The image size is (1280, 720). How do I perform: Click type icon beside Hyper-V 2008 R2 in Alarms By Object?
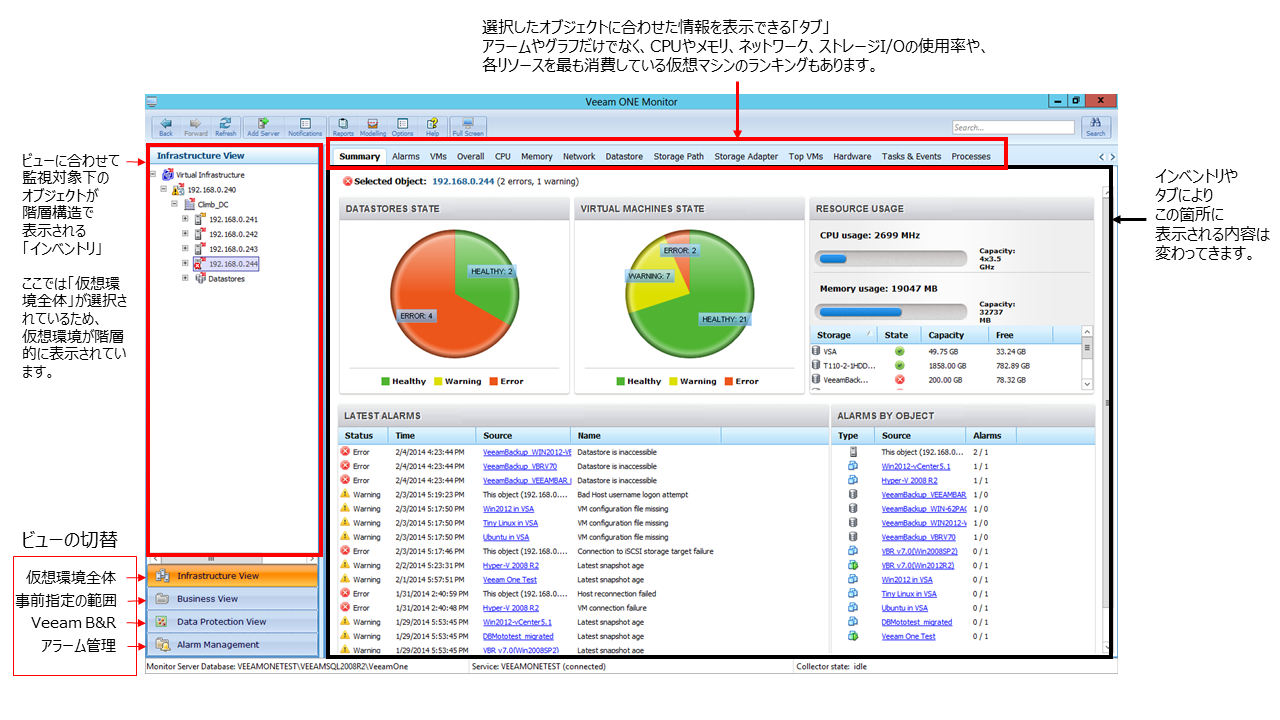click(x=853, y=480)
